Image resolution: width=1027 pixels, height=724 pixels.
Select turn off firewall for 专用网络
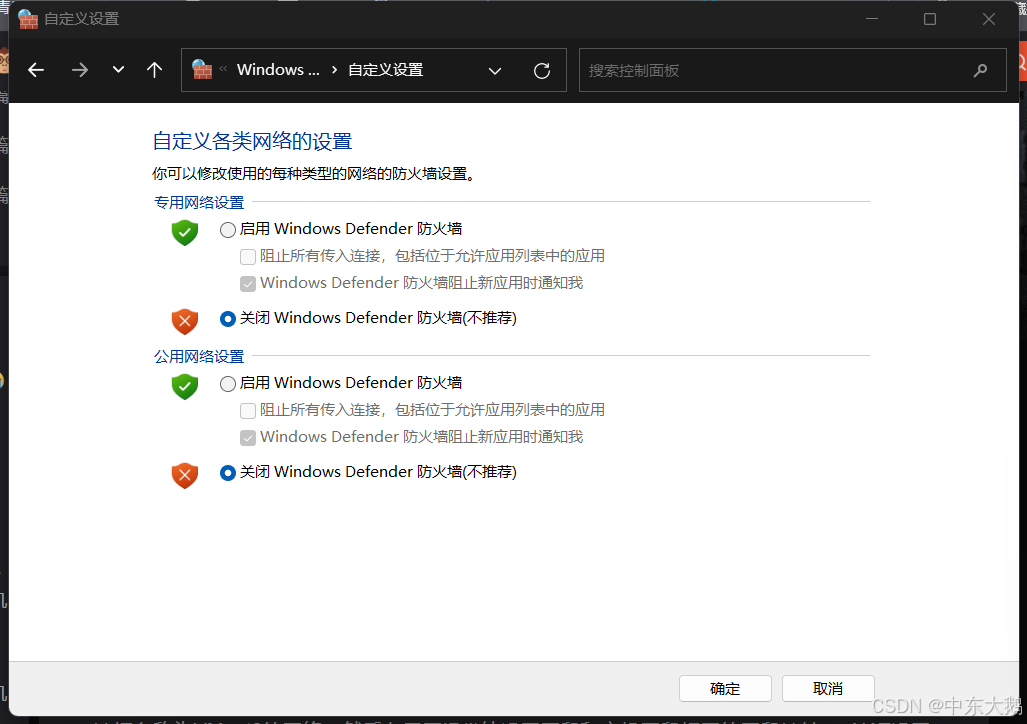coord(227,319)
